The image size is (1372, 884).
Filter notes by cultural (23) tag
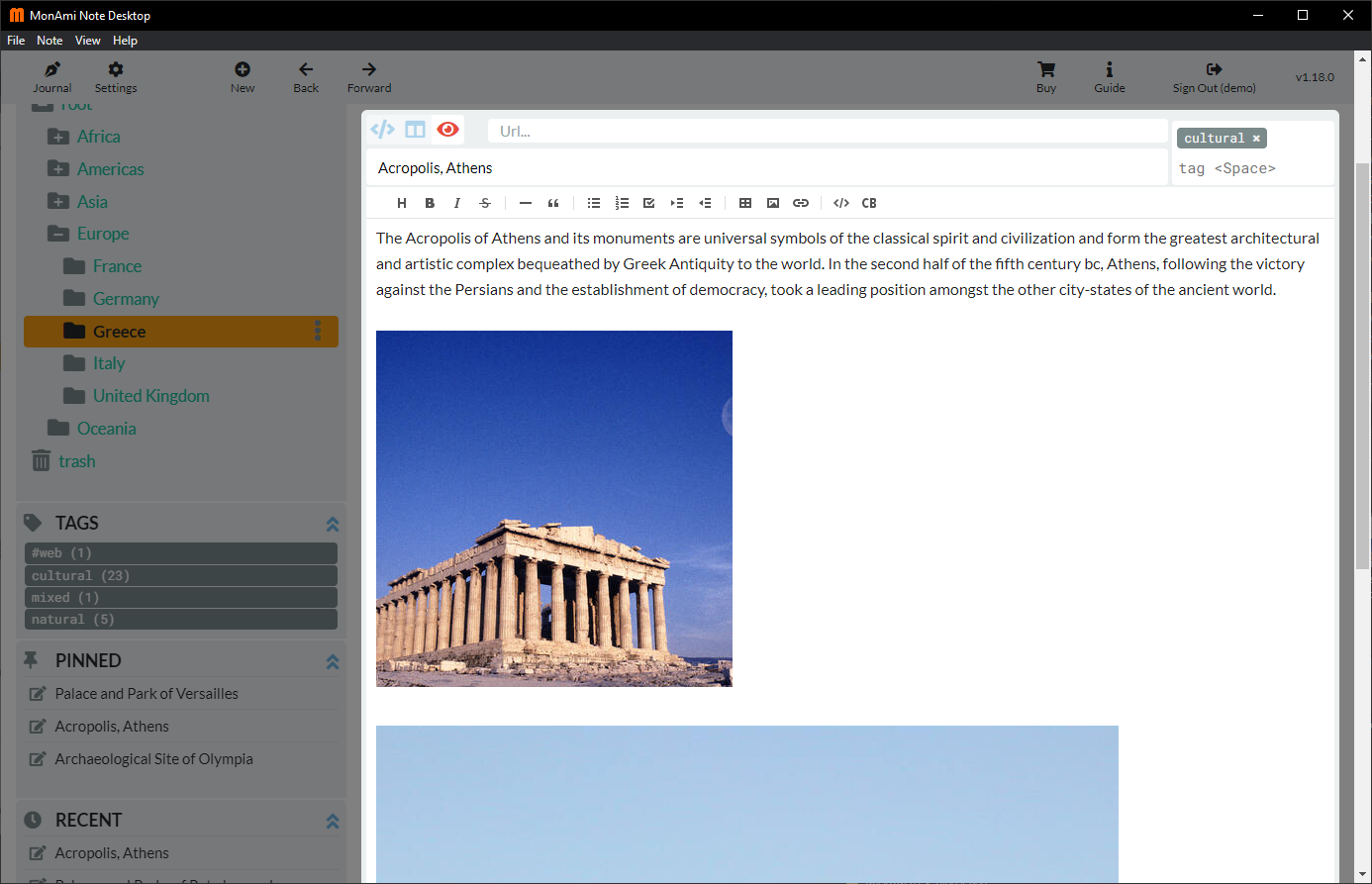pos(181,575)
